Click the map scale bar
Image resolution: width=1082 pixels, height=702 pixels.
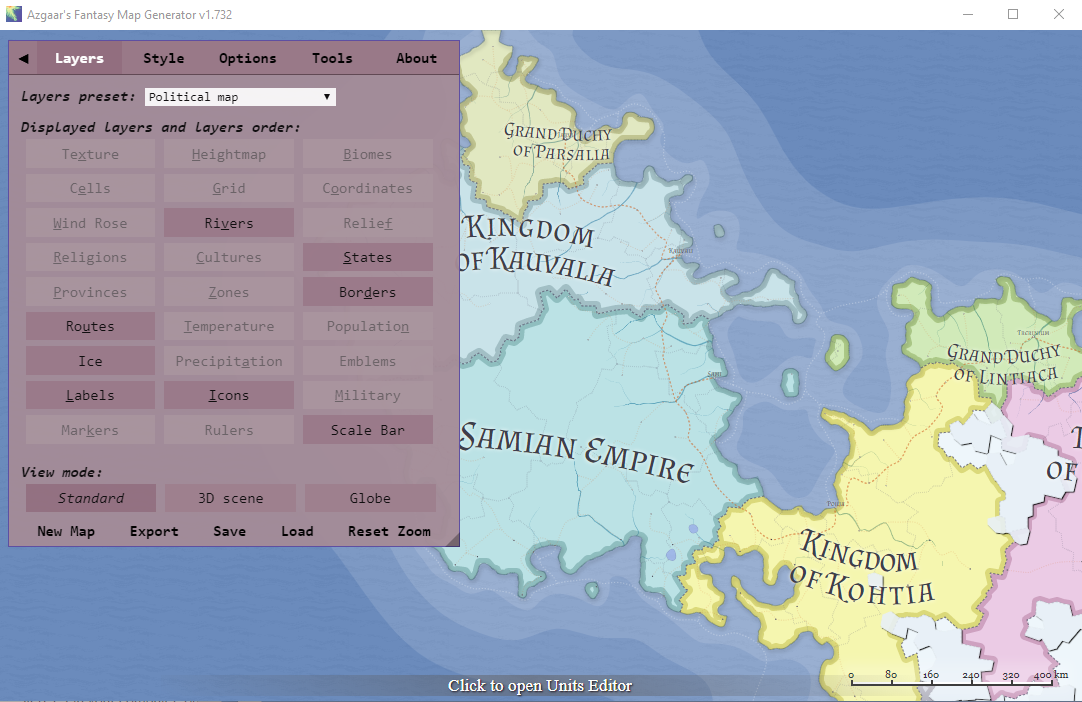[x=958, y=677]
